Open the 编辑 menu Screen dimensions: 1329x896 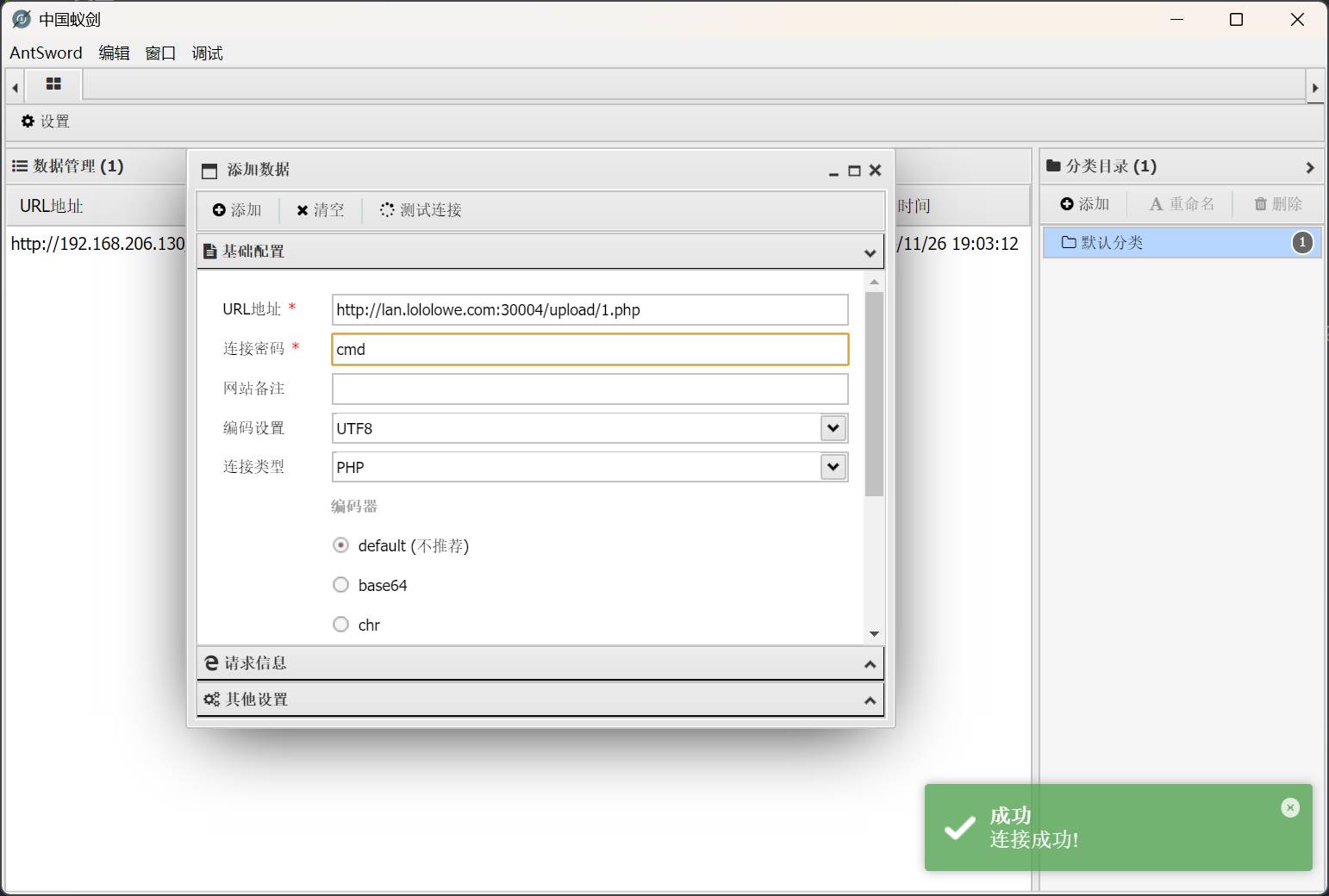tap(114, 53)
